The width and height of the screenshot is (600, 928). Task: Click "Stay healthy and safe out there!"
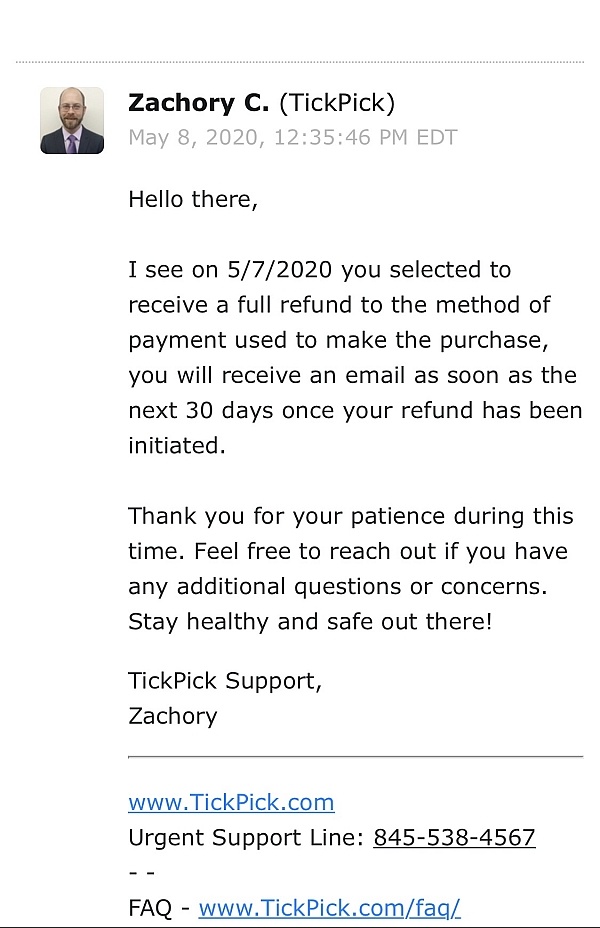pyautogui.click(x=310, y=621)
